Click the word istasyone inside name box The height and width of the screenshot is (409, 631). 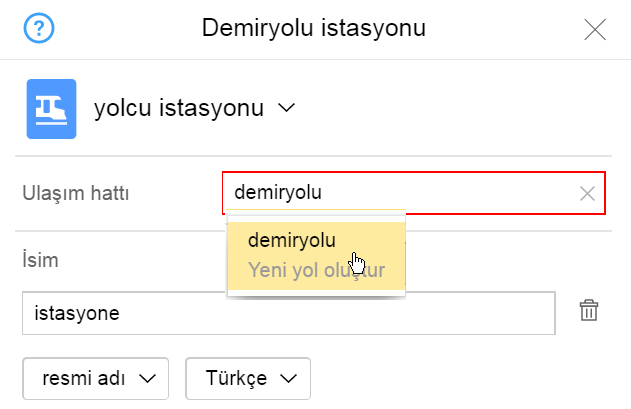[x=77, y=313]
